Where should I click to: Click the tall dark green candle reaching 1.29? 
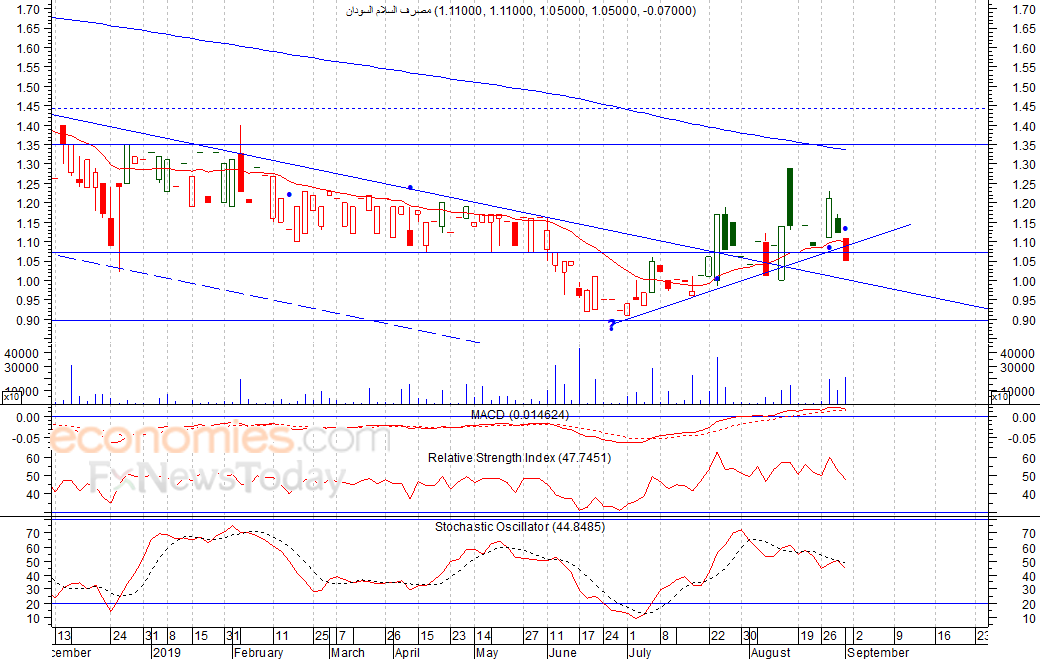[x=790, y=197]
